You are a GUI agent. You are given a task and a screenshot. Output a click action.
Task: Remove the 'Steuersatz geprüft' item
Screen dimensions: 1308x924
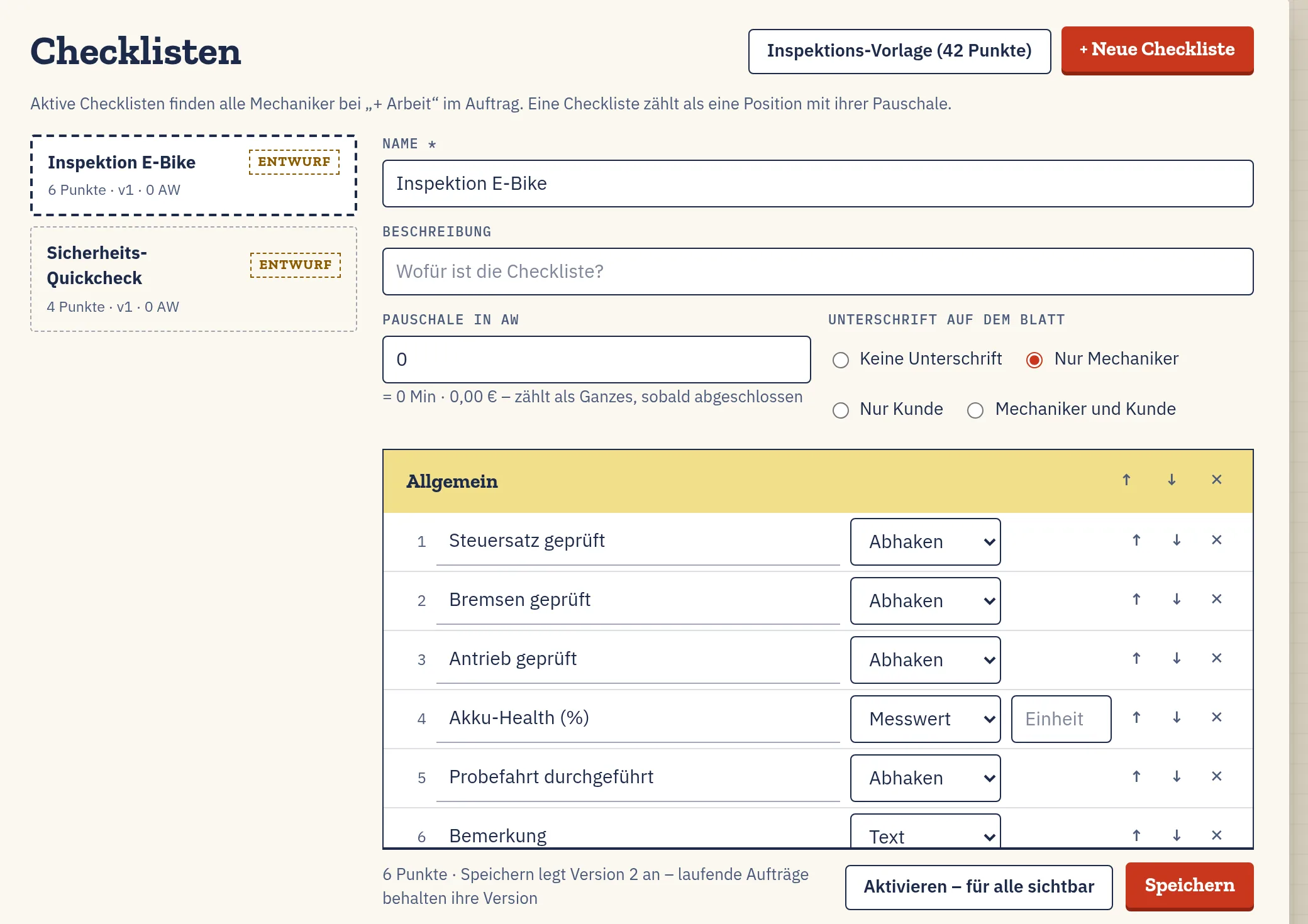click(1217, 541)
